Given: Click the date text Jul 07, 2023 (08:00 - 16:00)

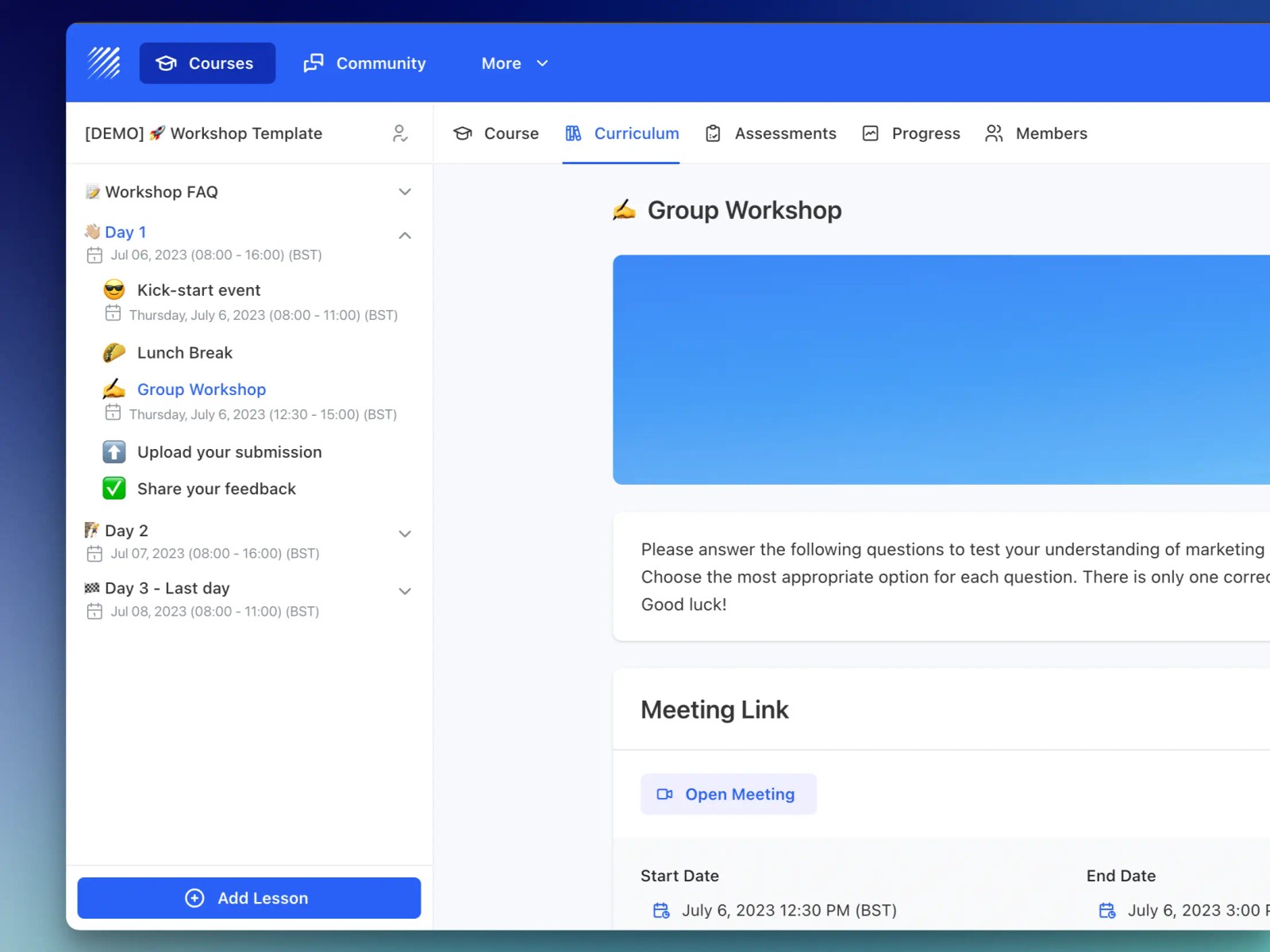Looking at the screenshot, I should [x=215, y=554].
